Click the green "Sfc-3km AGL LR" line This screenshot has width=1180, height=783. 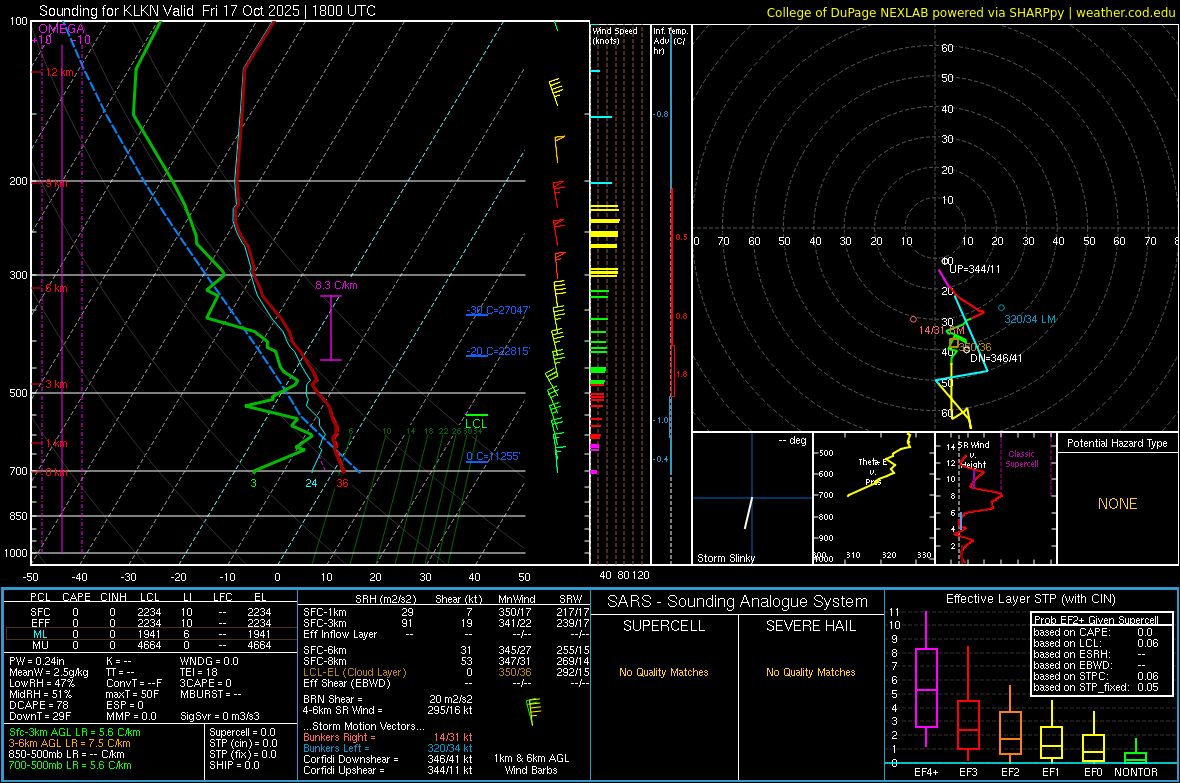pos(75,732)
